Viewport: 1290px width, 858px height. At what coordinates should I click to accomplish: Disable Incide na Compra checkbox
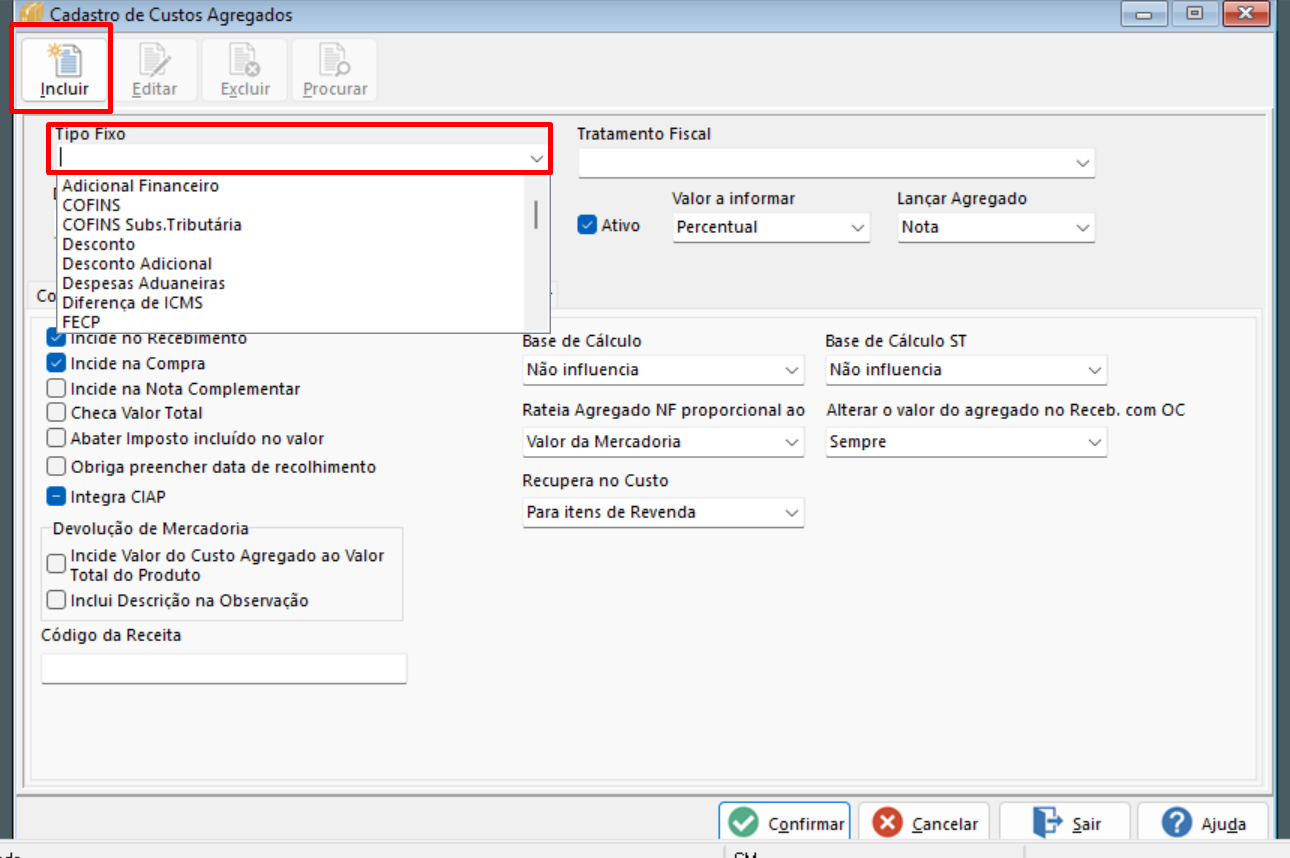coord(56,363)
